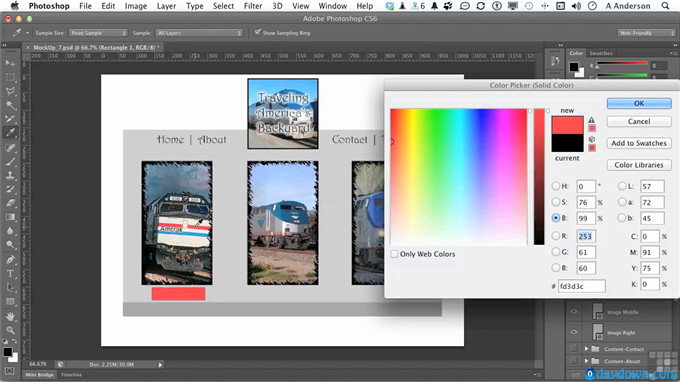Image resolution: width=680 pixels, height=382 pixels.
Task: Select the Rectangle shape tool
Action: coord(10,302)
